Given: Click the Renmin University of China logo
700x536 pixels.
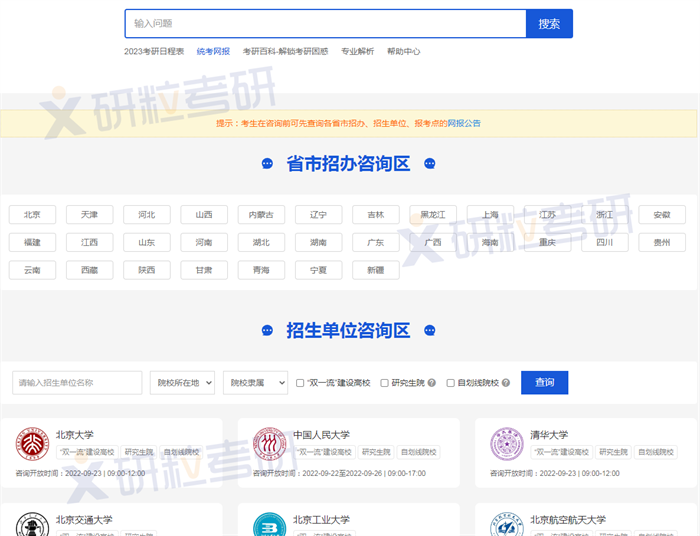Looking at the screenshot, I should pos(269,444).
